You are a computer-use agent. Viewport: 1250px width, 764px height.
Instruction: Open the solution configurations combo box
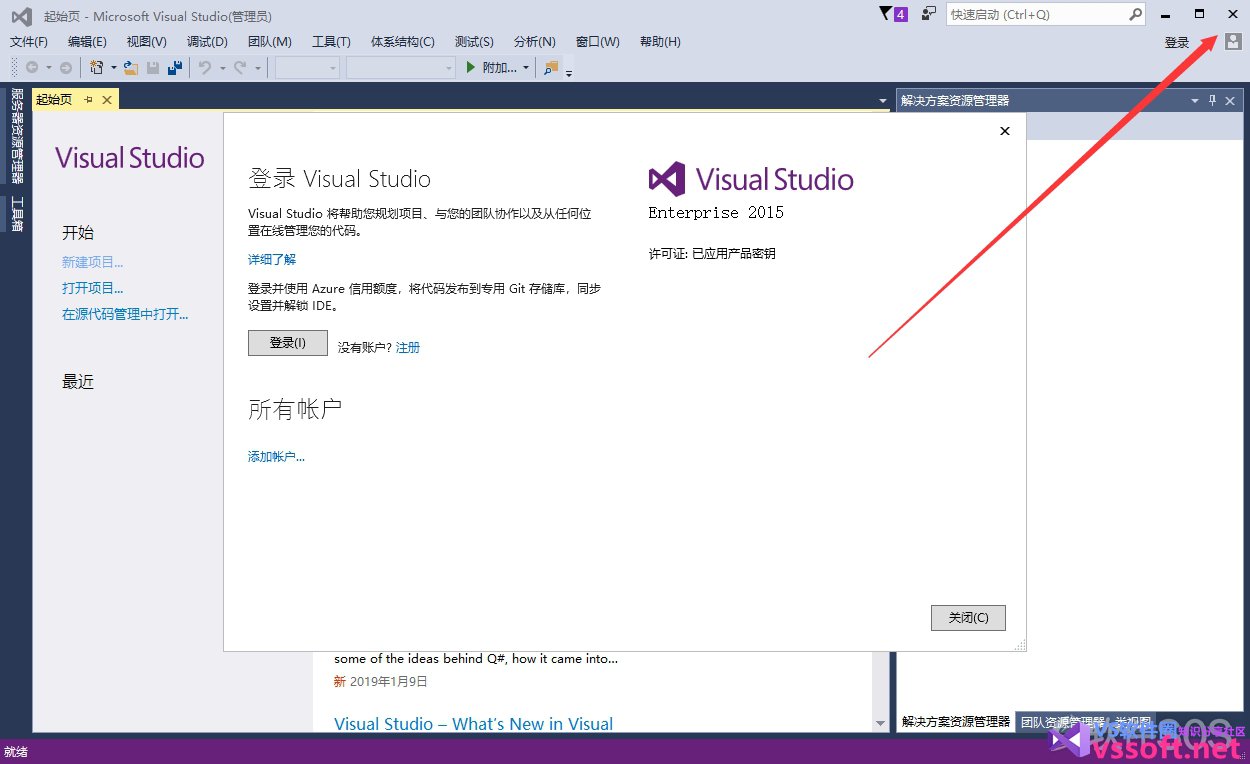click(x=308, y=68)
